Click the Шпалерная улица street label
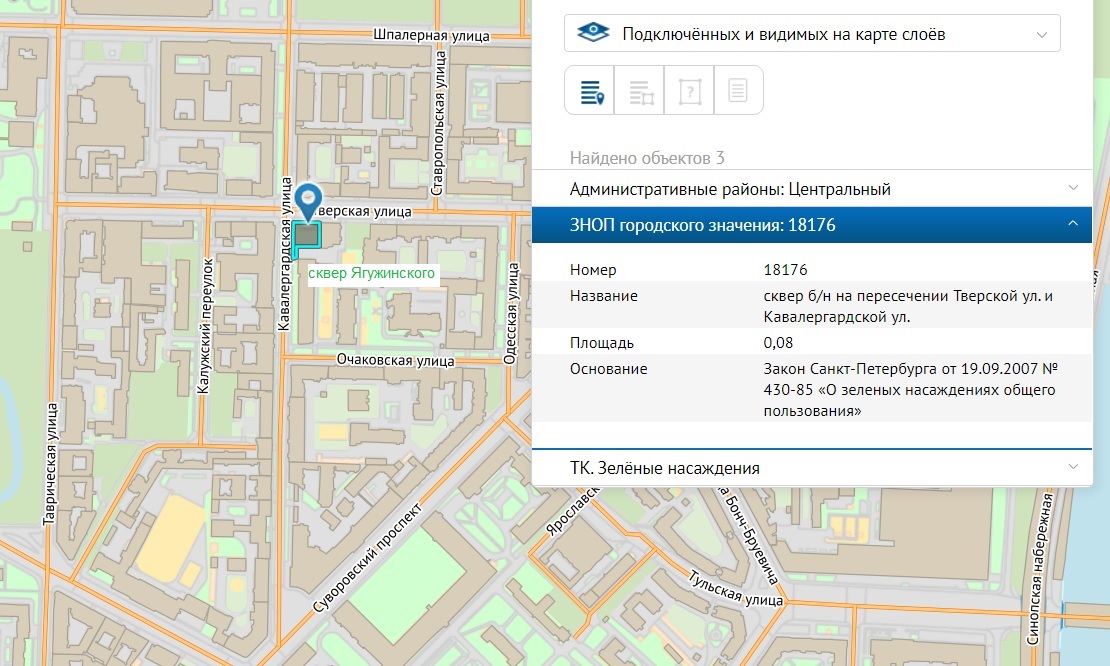 point(432,34)
